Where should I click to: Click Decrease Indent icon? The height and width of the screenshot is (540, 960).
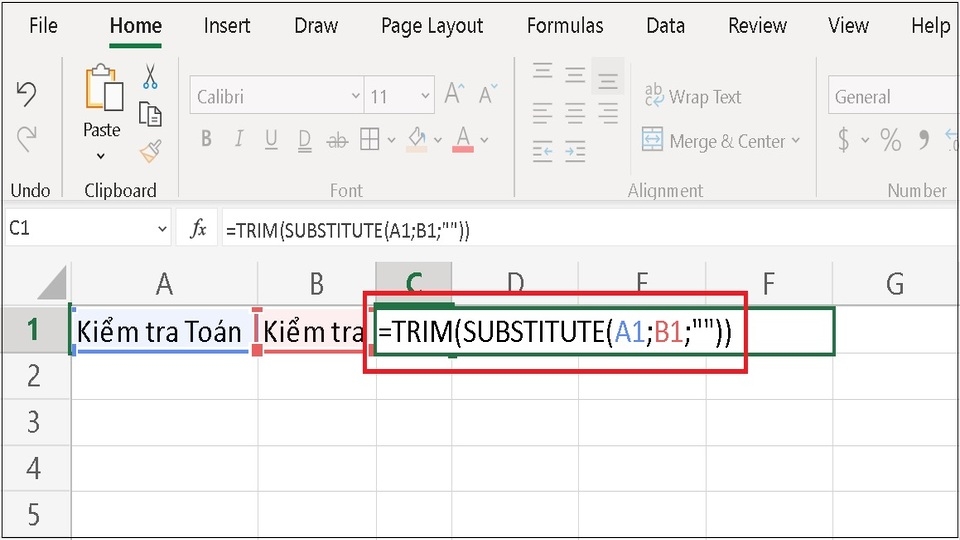pyautogui.click(x=542, y=151)
